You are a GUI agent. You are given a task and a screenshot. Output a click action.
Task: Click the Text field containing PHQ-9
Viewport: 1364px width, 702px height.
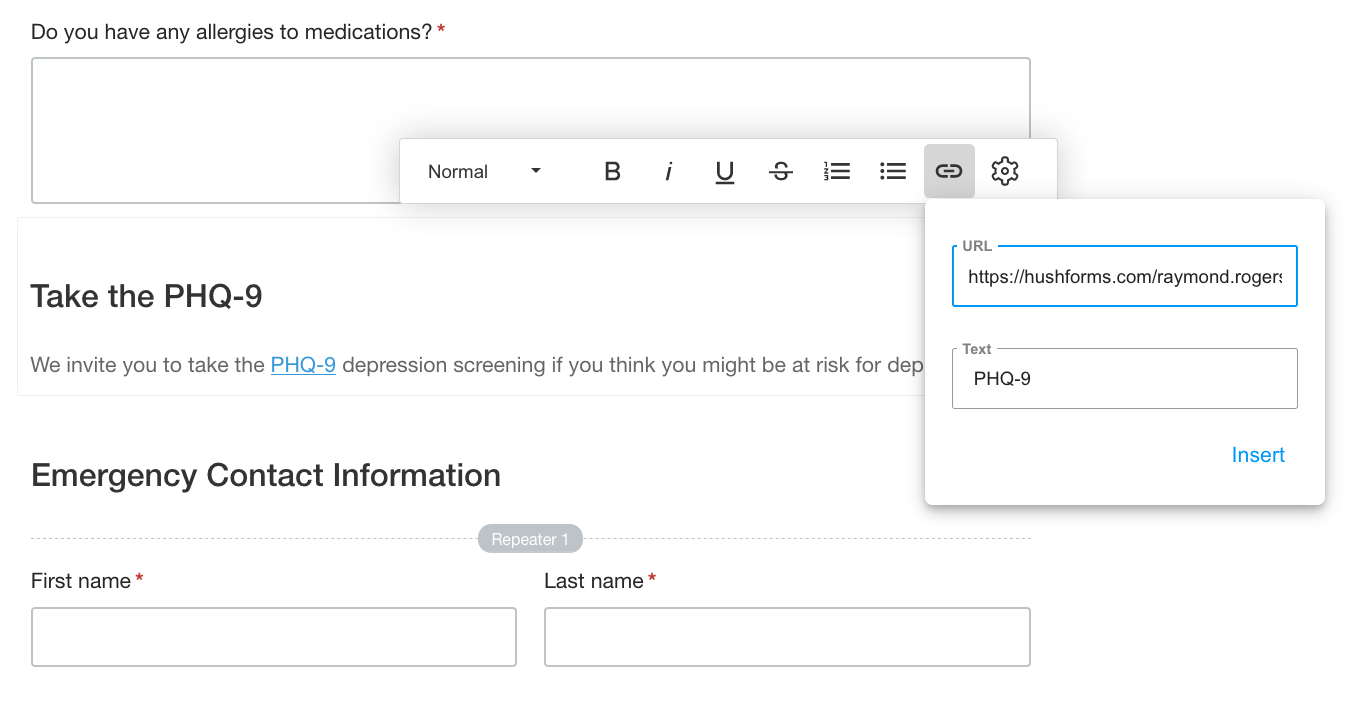[x=1124, y=378]
